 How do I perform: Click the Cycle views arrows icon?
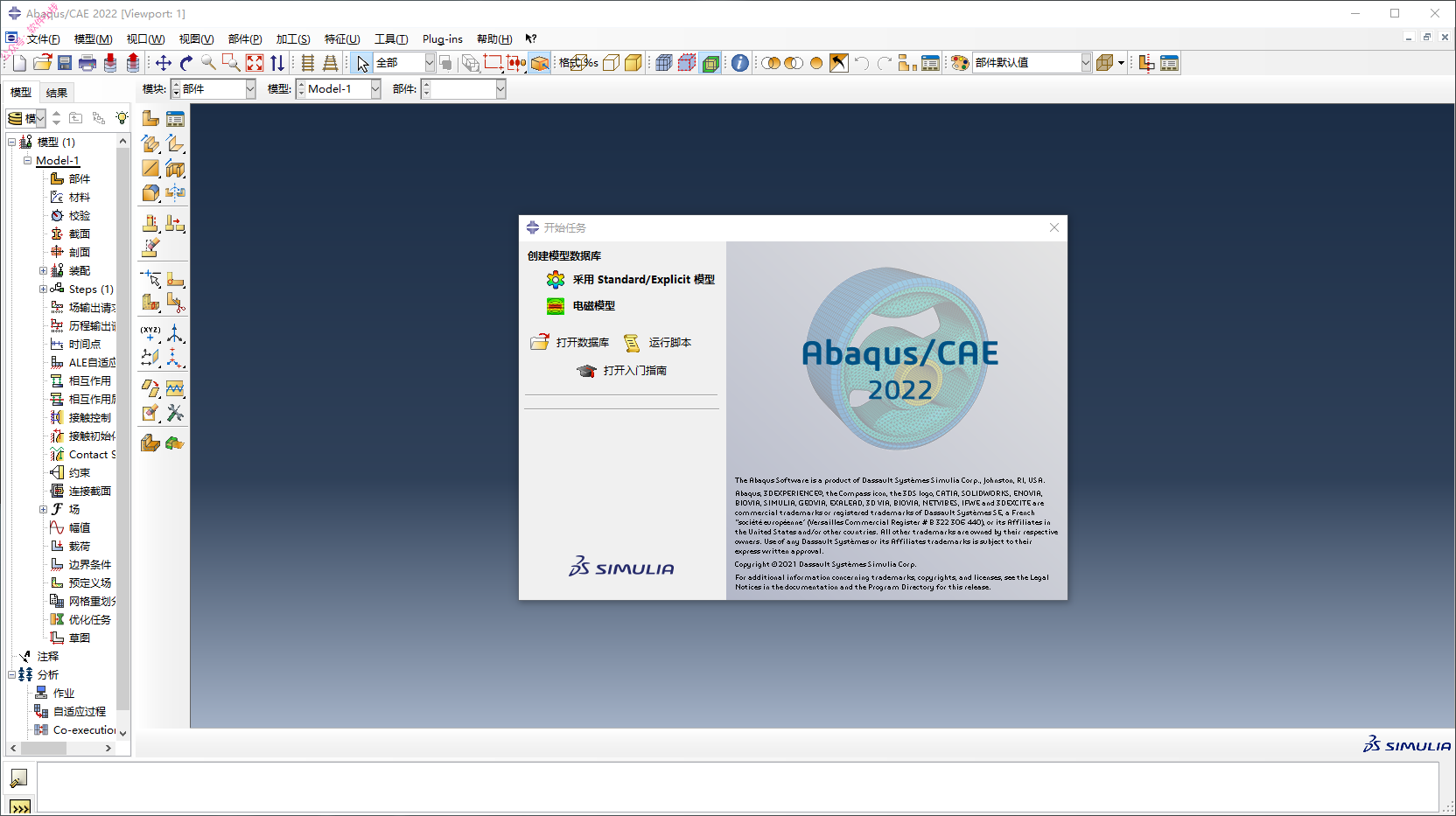(x=277, y=63)
